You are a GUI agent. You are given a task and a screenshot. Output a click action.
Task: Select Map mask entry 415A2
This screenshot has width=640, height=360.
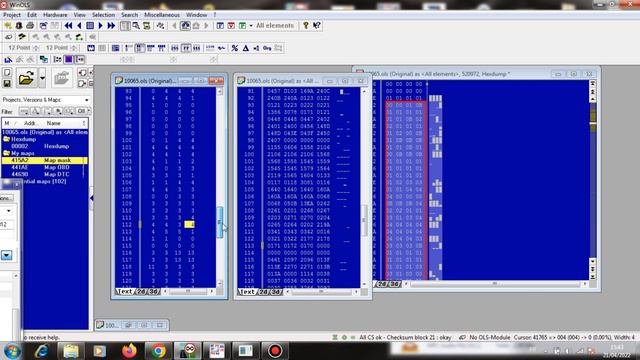(x=44, y=160)
